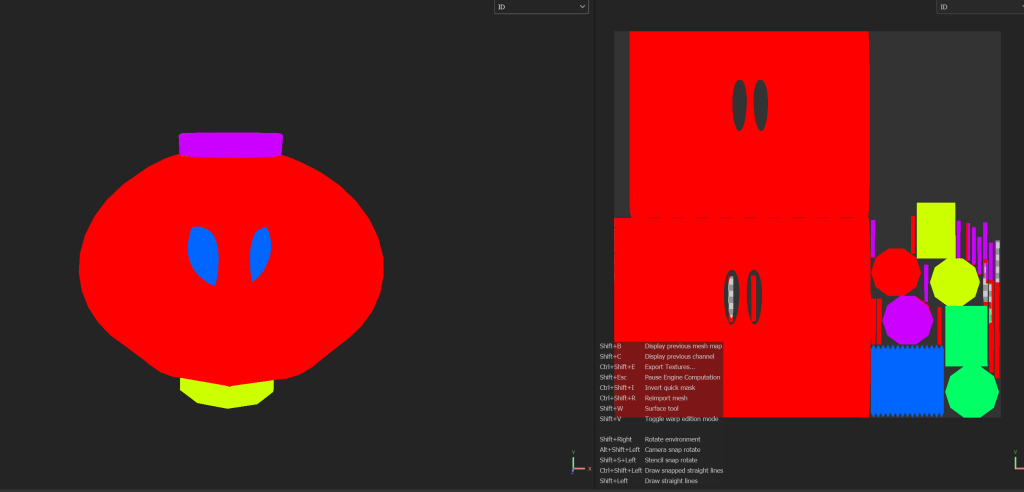Click the 'Export Textures...' shortcut entry

click(x=669, y=367)
